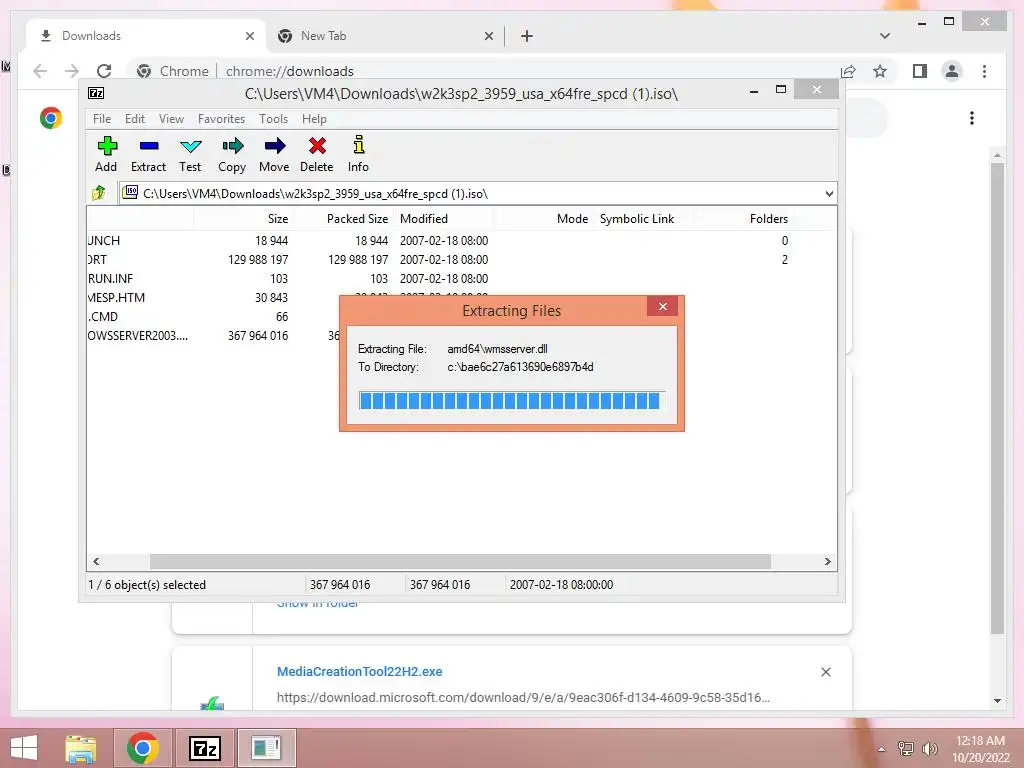The image size is (1024, 768).
Task: Click the 7-Zip address path field
Action: [470, 194]
